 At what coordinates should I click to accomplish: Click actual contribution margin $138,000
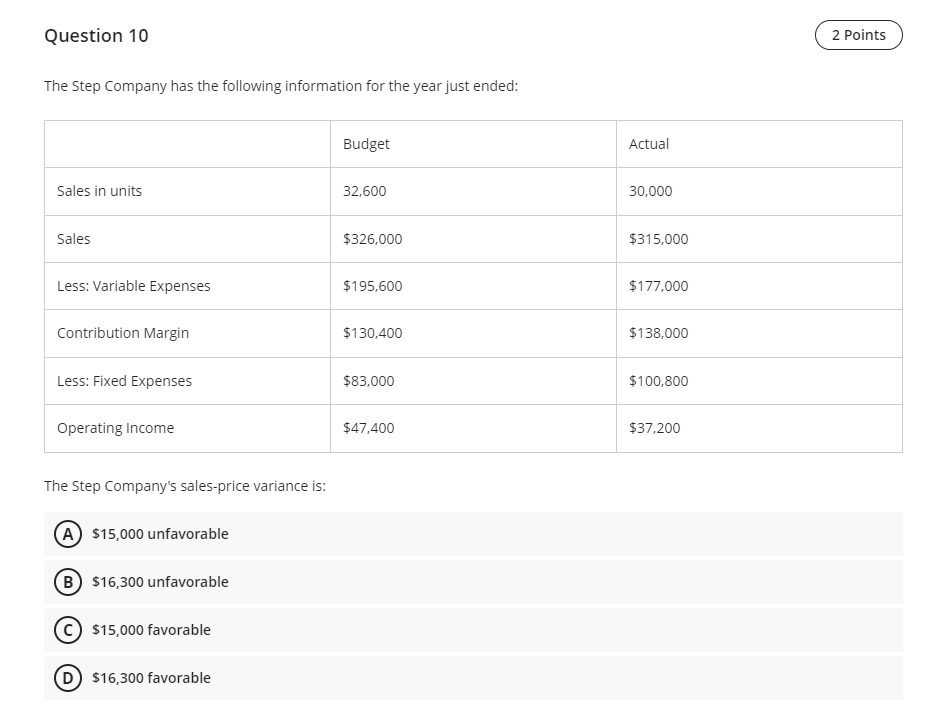click(658, 334)
